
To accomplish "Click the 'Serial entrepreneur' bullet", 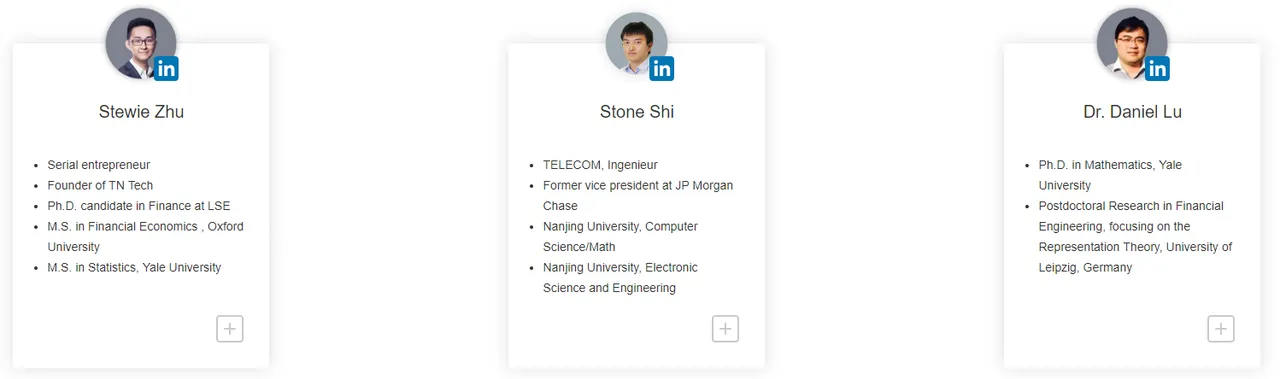I will tap(98, 165).
